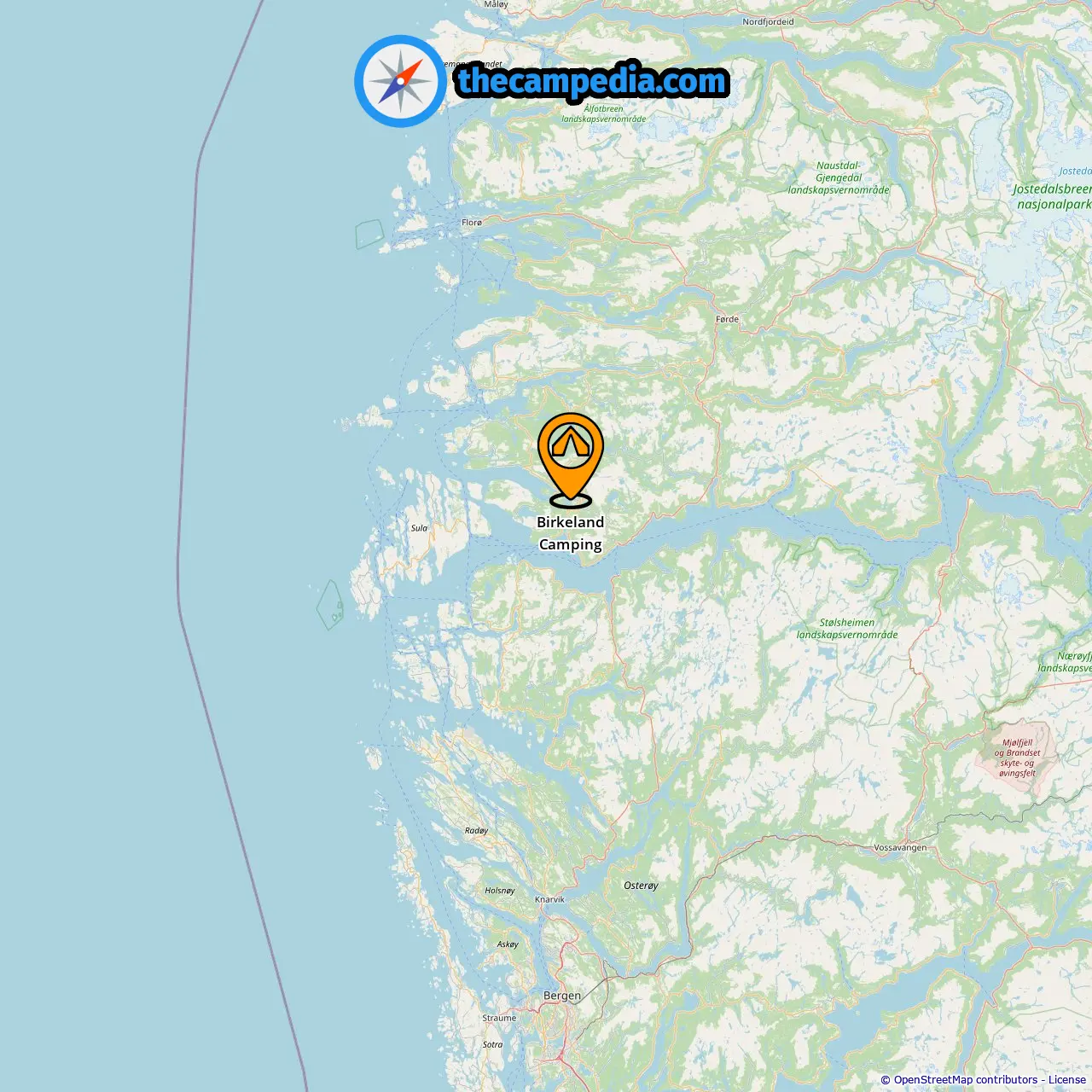Open the thecampedia.com logo text
The width and height of the screenshot is (1092, 1092).
[x=592, y=81]
